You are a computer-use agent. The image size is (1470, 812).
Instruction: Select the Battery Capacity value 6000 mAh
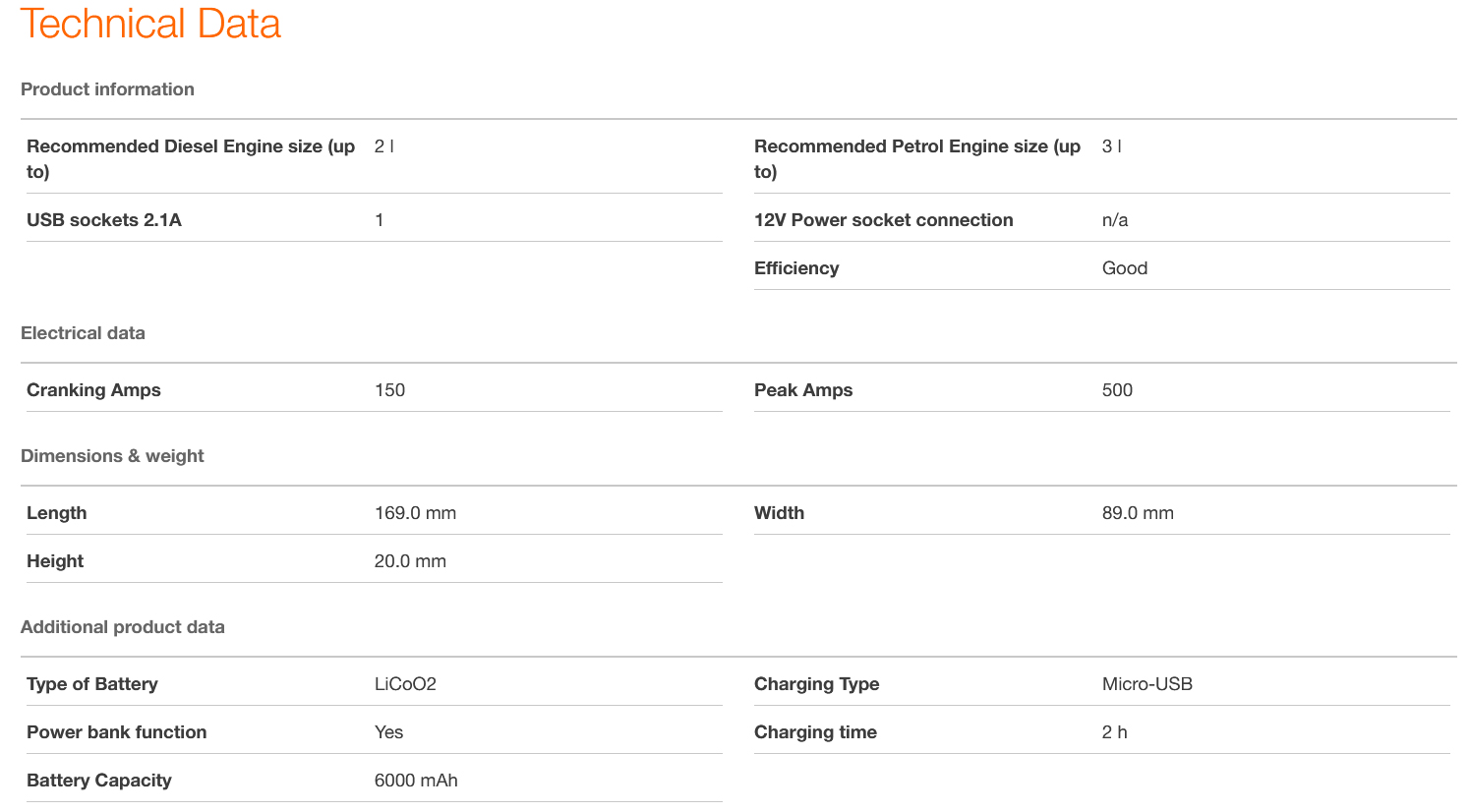[416, 781]
